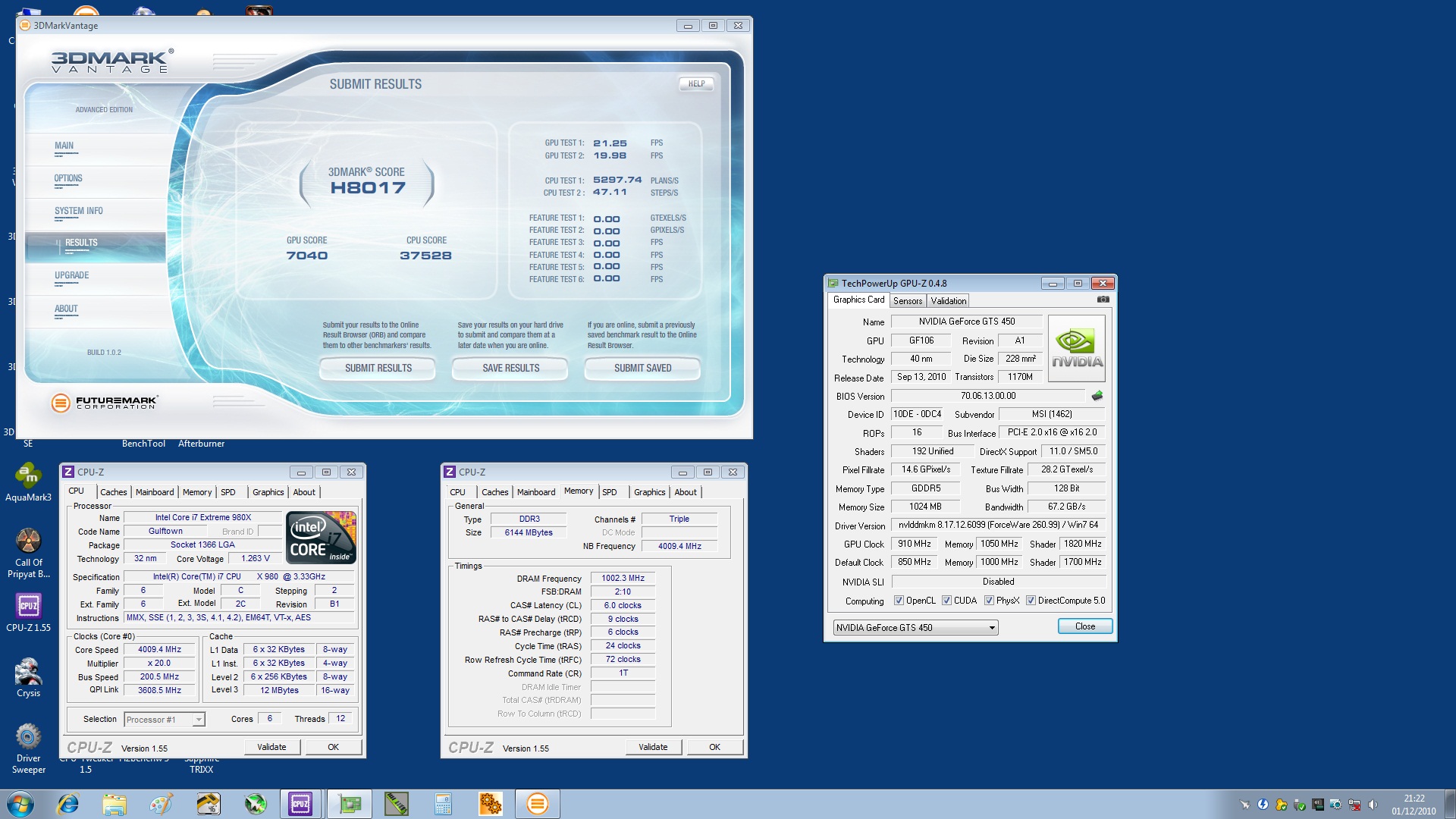Open the Mainboard tab in left CPU-Z
This screenshot has width=1456, height=819.
(155, 492)
